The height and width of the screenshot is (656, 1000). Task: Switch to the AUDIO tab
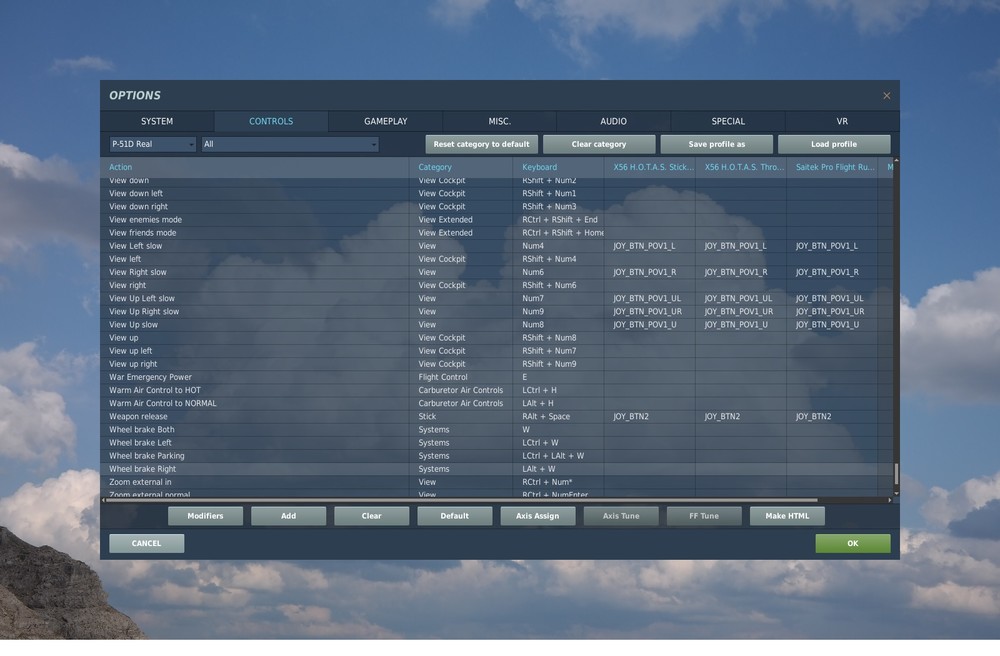(x=613, y=120)
